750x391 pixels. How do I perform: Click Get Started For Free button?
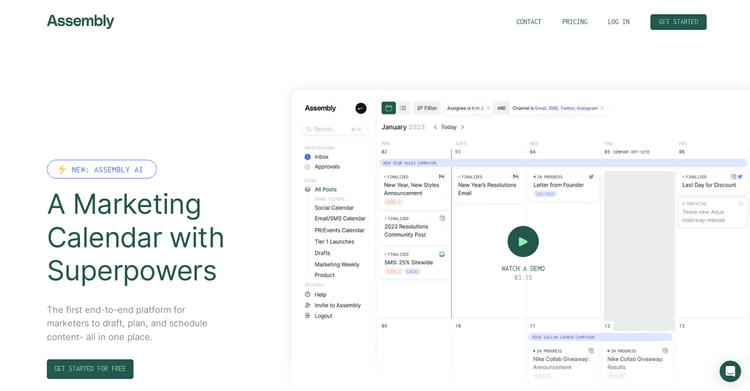90,369
